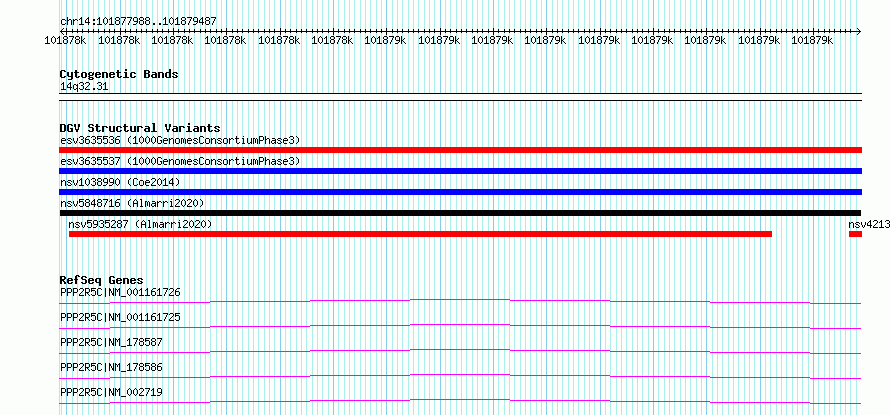Click the PPP2R5C|NM_001161726 transcript label

click(120, 293)
